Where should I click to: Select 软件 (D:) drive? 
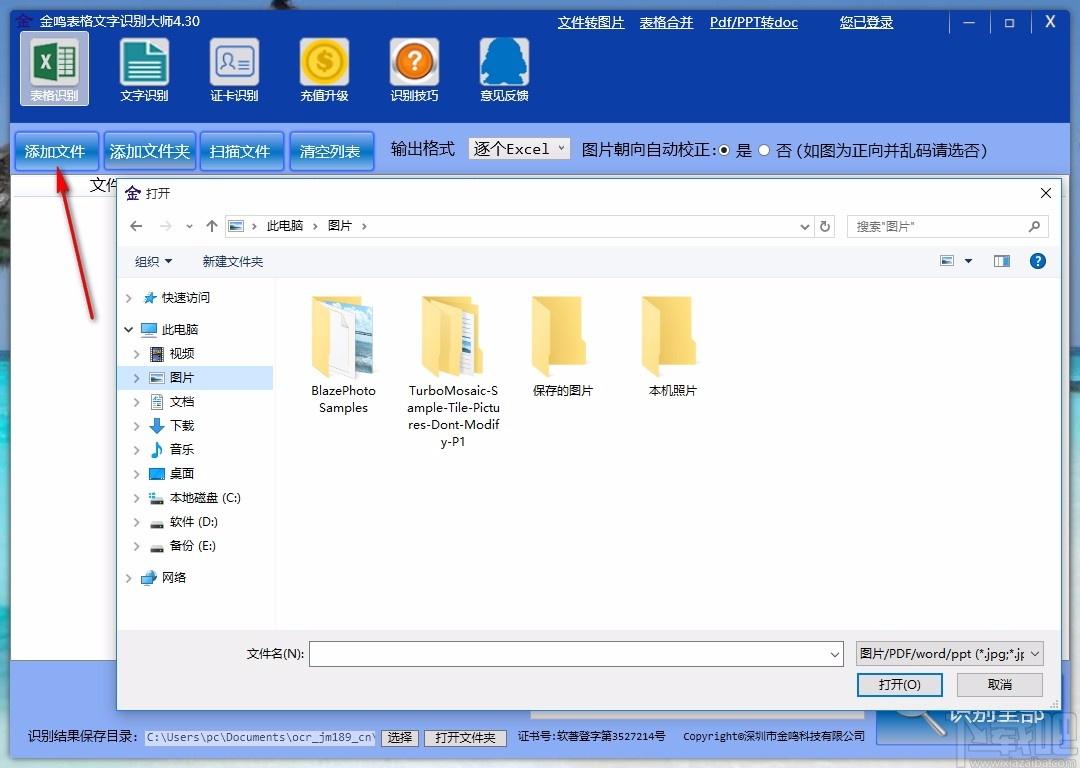[x=194, y=521]
